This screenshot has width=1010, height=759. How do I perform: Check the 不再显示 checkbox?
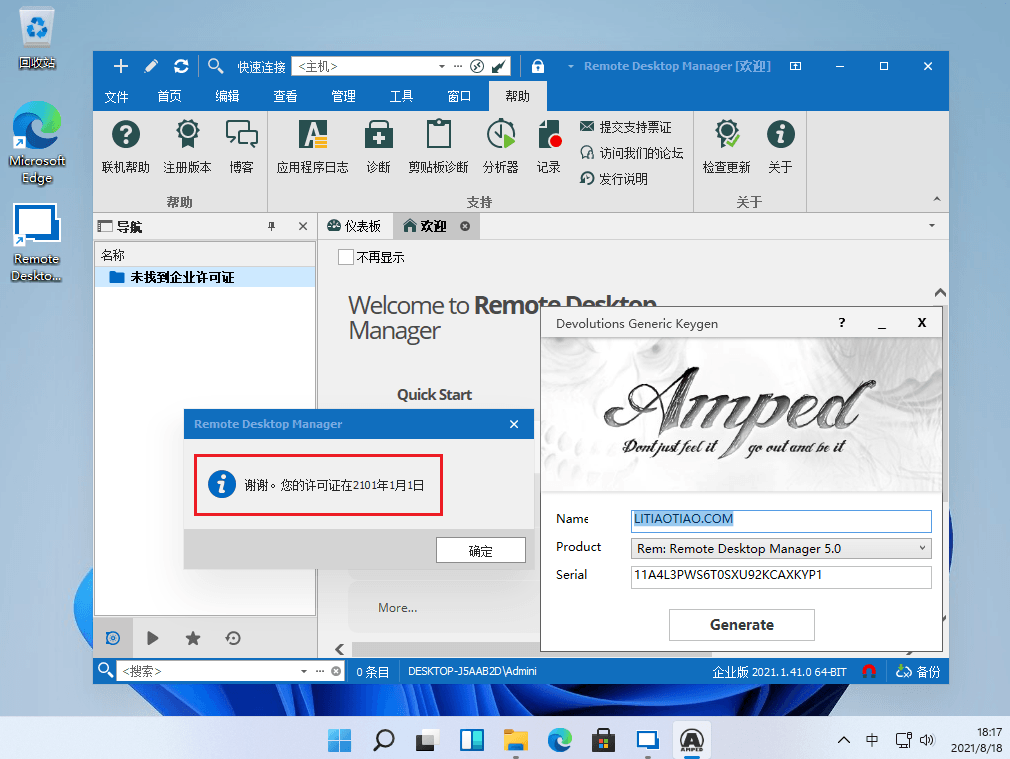(x=346, y=257)
